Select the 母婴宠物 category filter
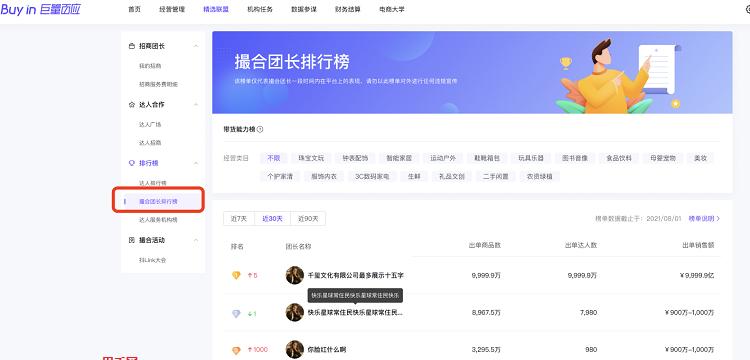The width and height of the screenshot is (750, 360). (x=663, y=158)
